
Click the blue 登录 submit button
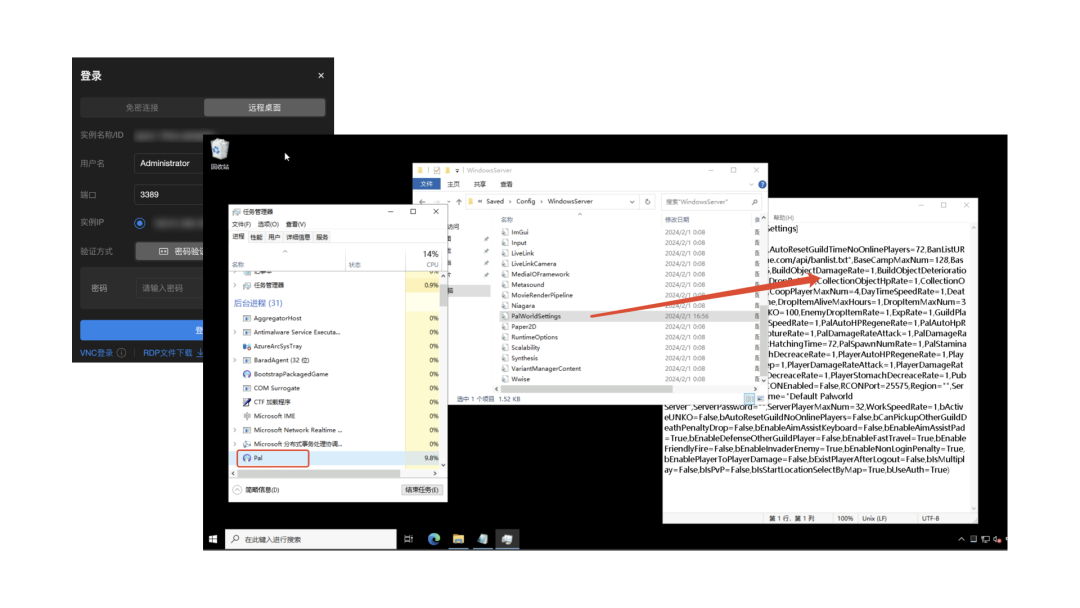coord(141,331)
